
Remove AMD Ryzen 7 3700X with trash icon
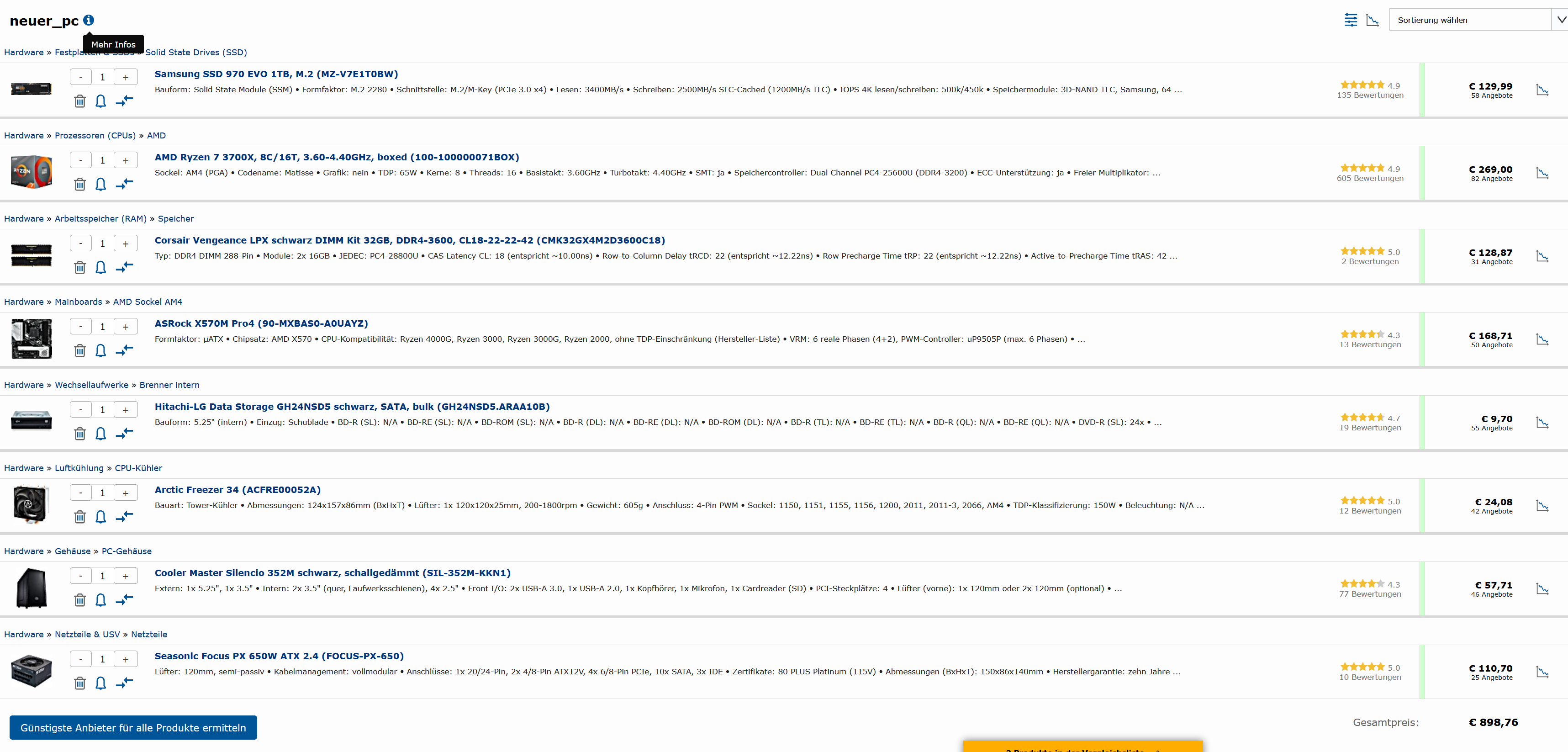80,184
